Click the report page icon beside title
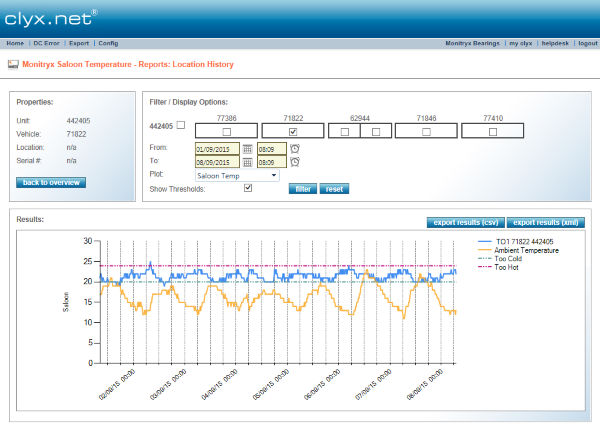 pyautogui.click(x=13, y=65)
